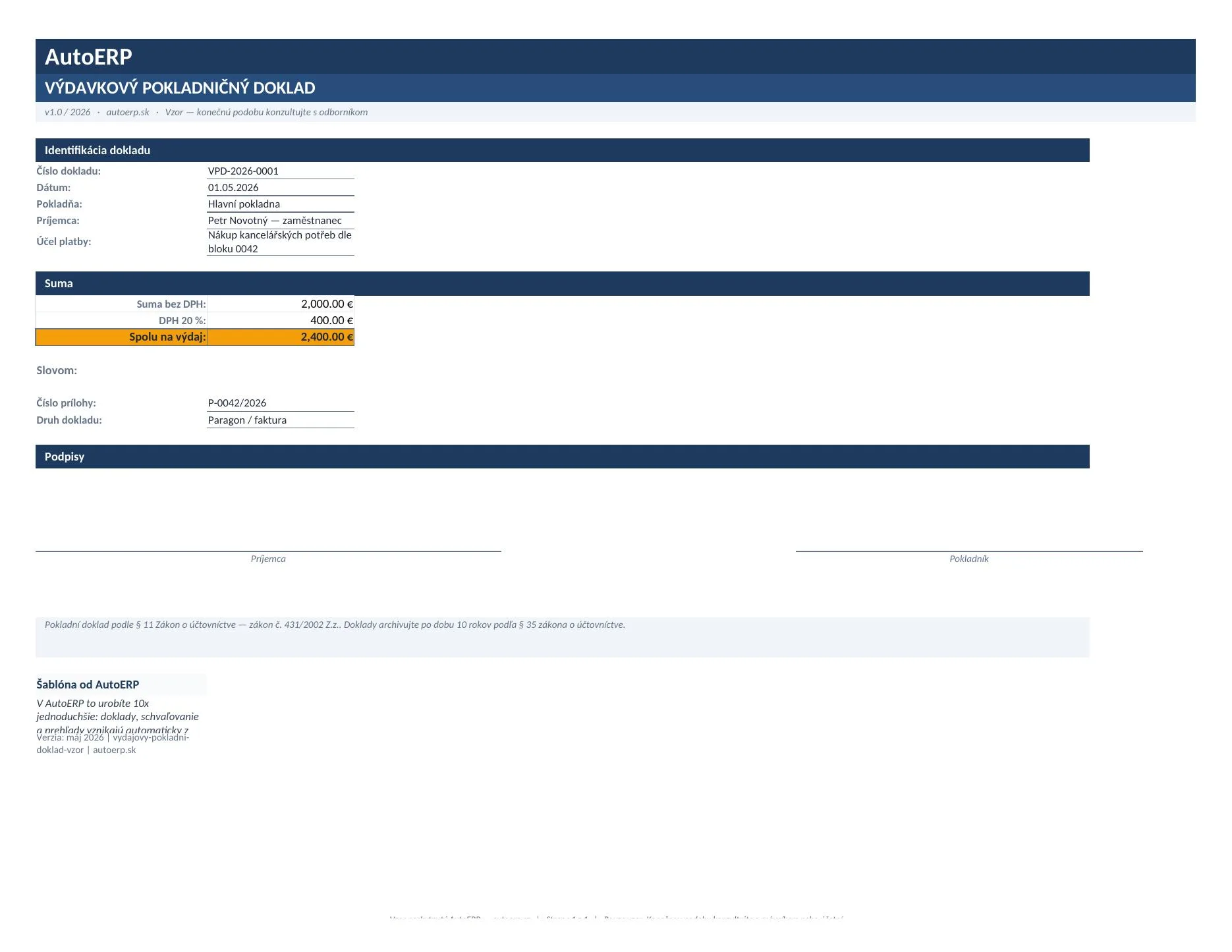1232x952 pixels.
Task: Click the AutoERP title in the header
Action: (88, 57)
